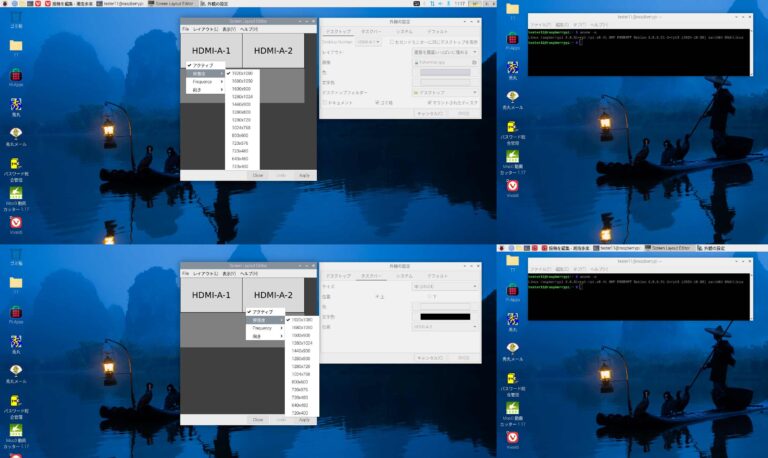Select the 秀丸 icon on lower-left desktop
Viewport: 768px width, 458px height.
coord(16,344)
